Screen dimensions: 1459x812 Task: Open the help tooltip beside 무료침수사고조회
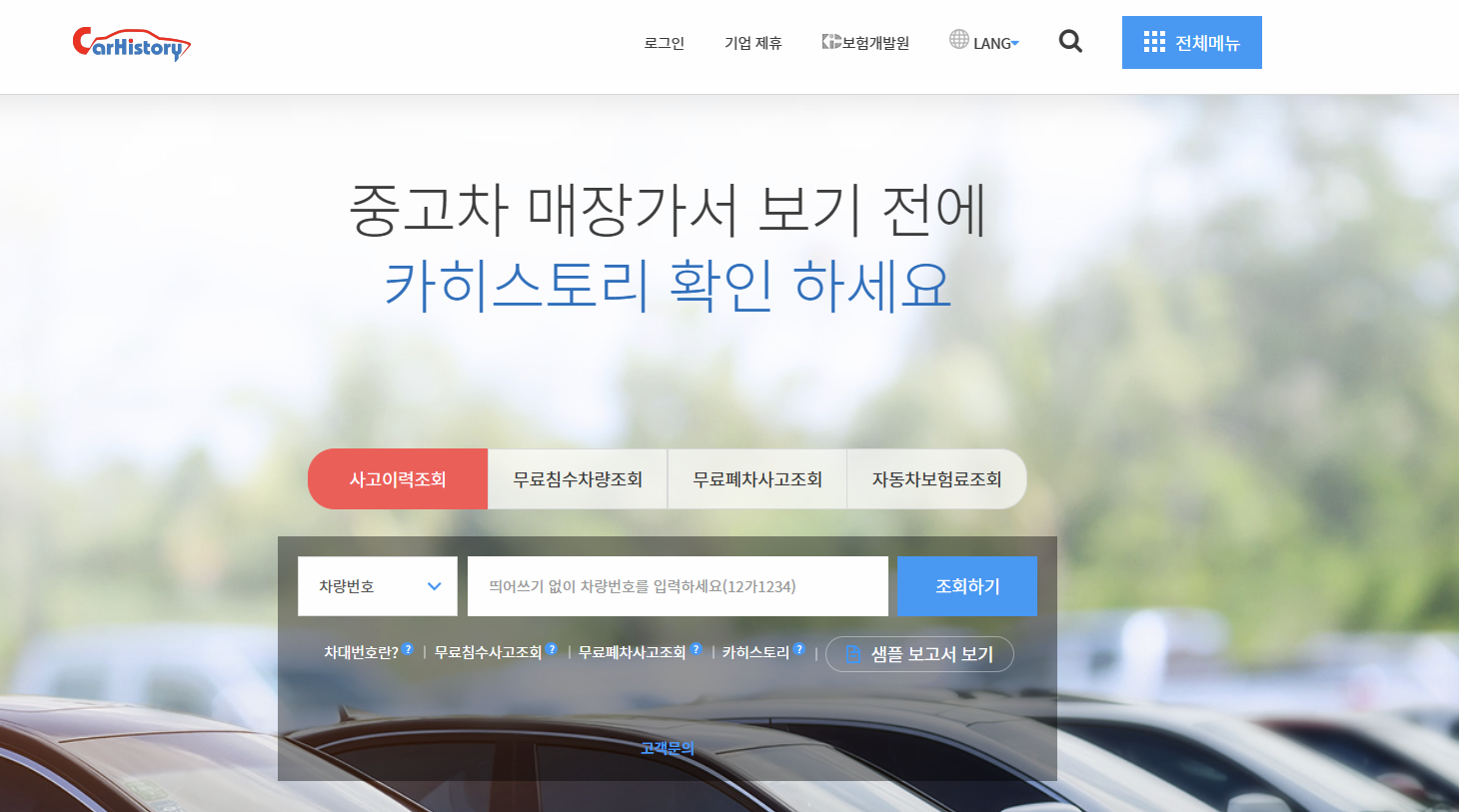click(551, 651)
